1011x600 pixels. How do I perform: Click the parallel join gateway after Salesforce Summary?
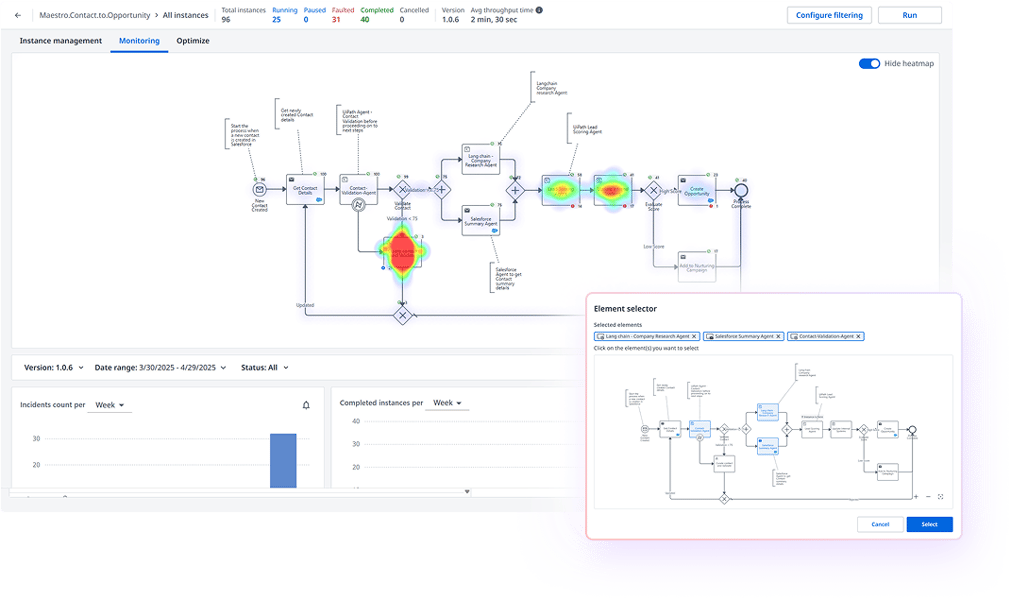515,190
